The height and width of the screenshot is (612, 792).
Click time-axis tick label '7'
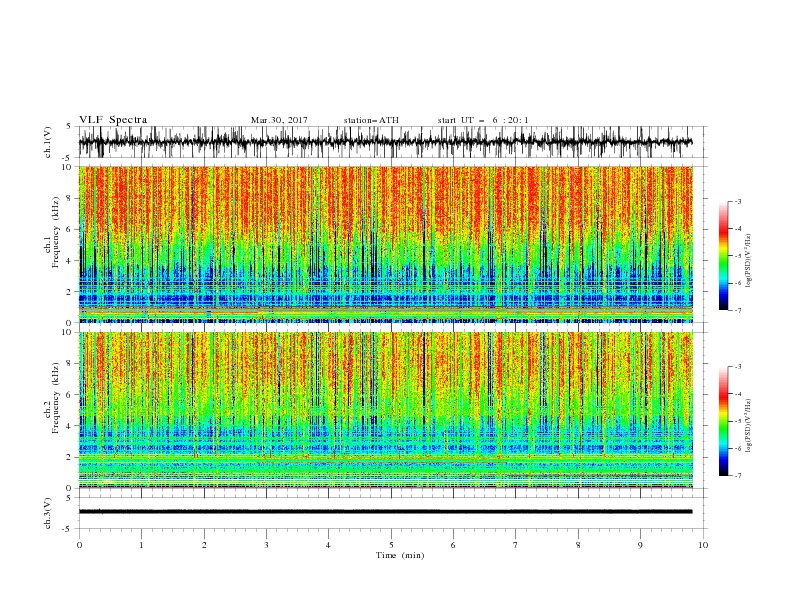coord(516,545)
